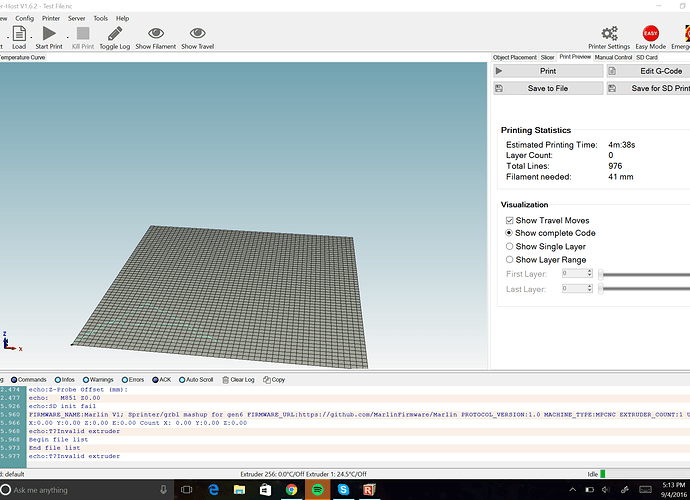Click the Last Layer spinner arrows
Viewport: 690px width, 500px height.
coord(590,289)
